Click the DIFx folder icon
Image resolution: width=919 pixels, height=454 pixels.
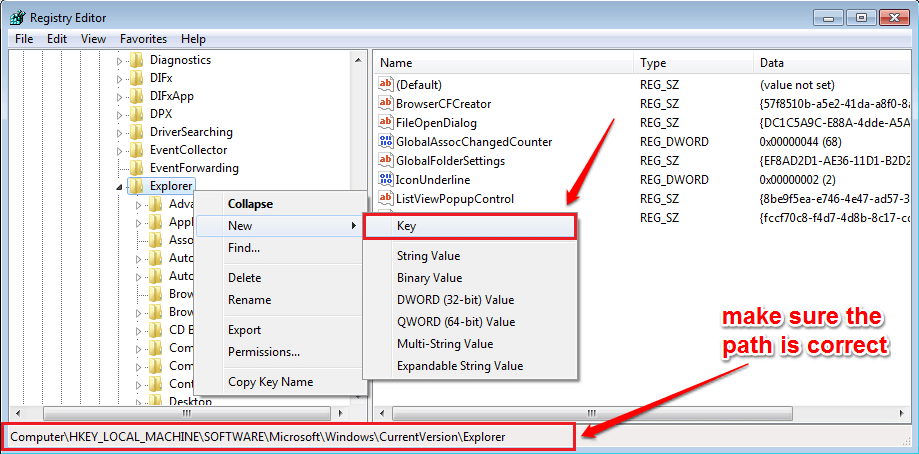click(136, 78)
